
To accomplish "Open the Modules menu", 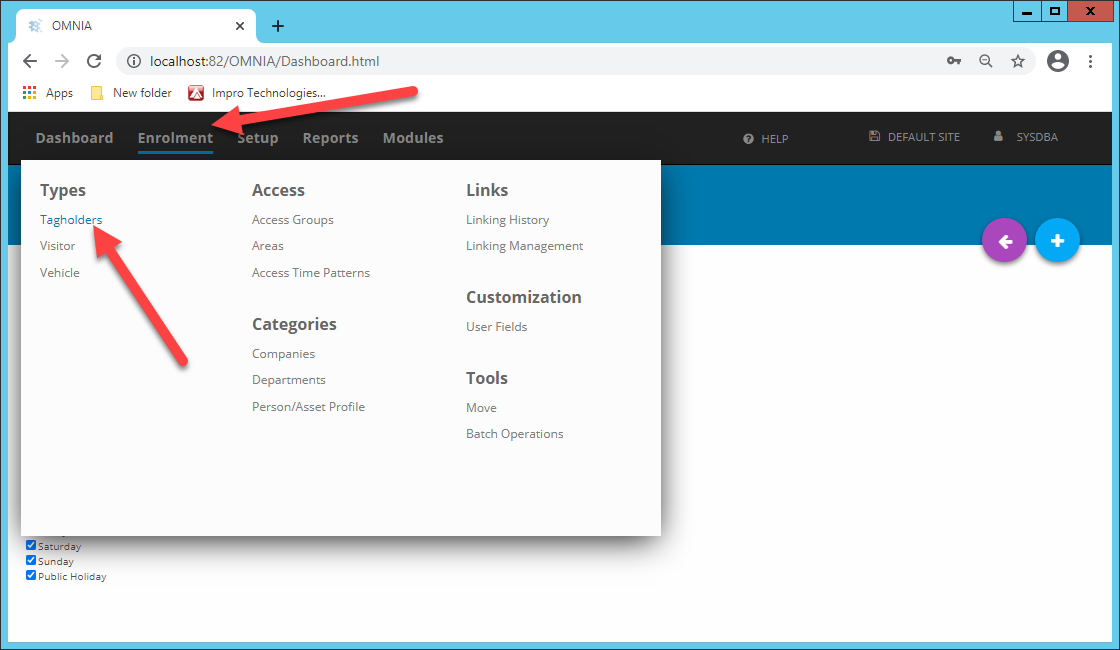I will pyautogui.click(x=413, y=138).
